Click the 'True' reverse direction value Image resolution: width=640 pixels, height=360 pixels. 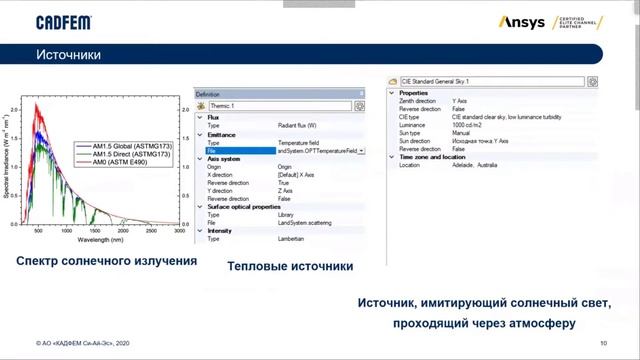click(283, 183)
